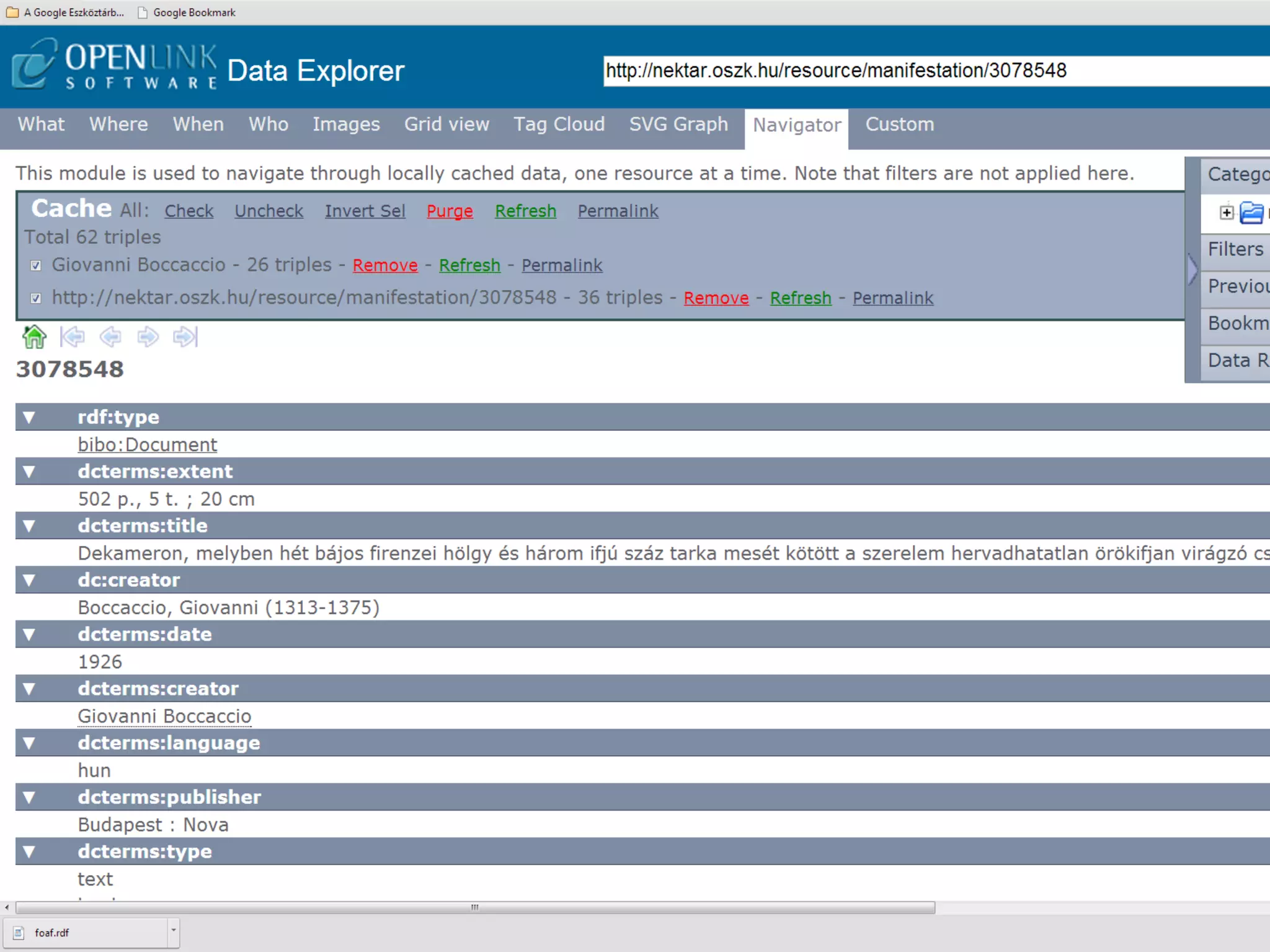The image size is (1270, 952).
Task: Click the OpenLink Software logo
Action: point(115,66)
